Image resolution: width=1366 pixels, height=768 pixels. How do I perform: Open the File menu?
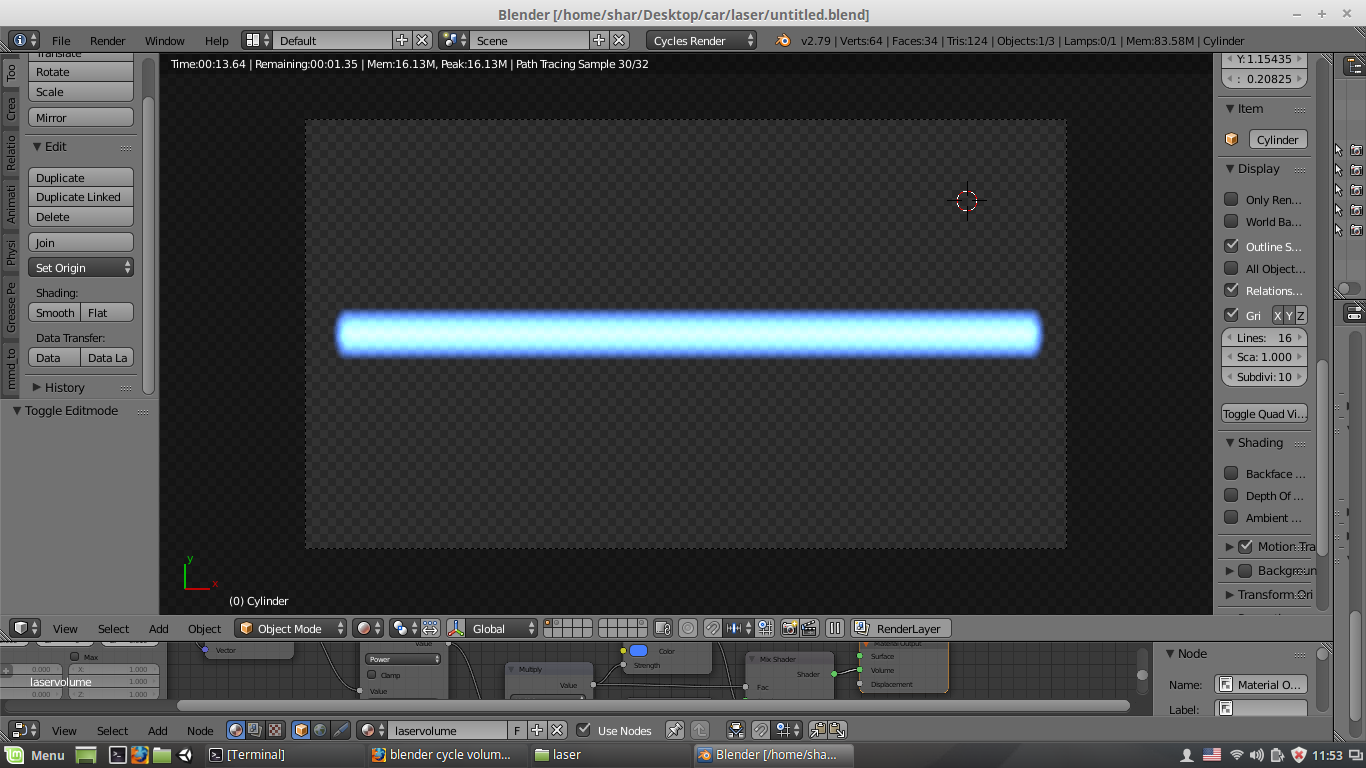[61, 41]
